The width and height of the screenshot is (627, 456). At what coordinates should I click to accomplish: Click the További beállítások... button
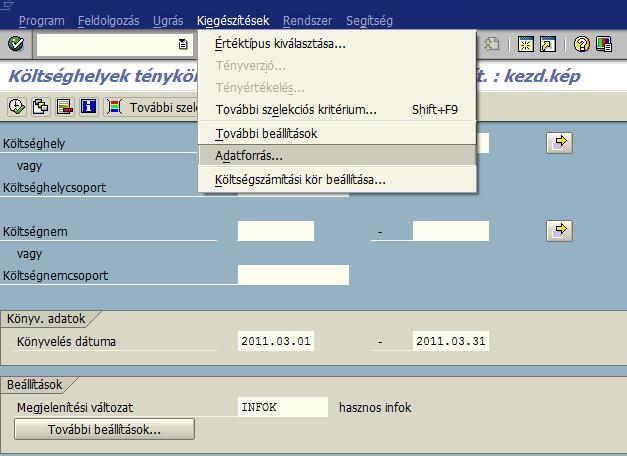tap(104, 429)
